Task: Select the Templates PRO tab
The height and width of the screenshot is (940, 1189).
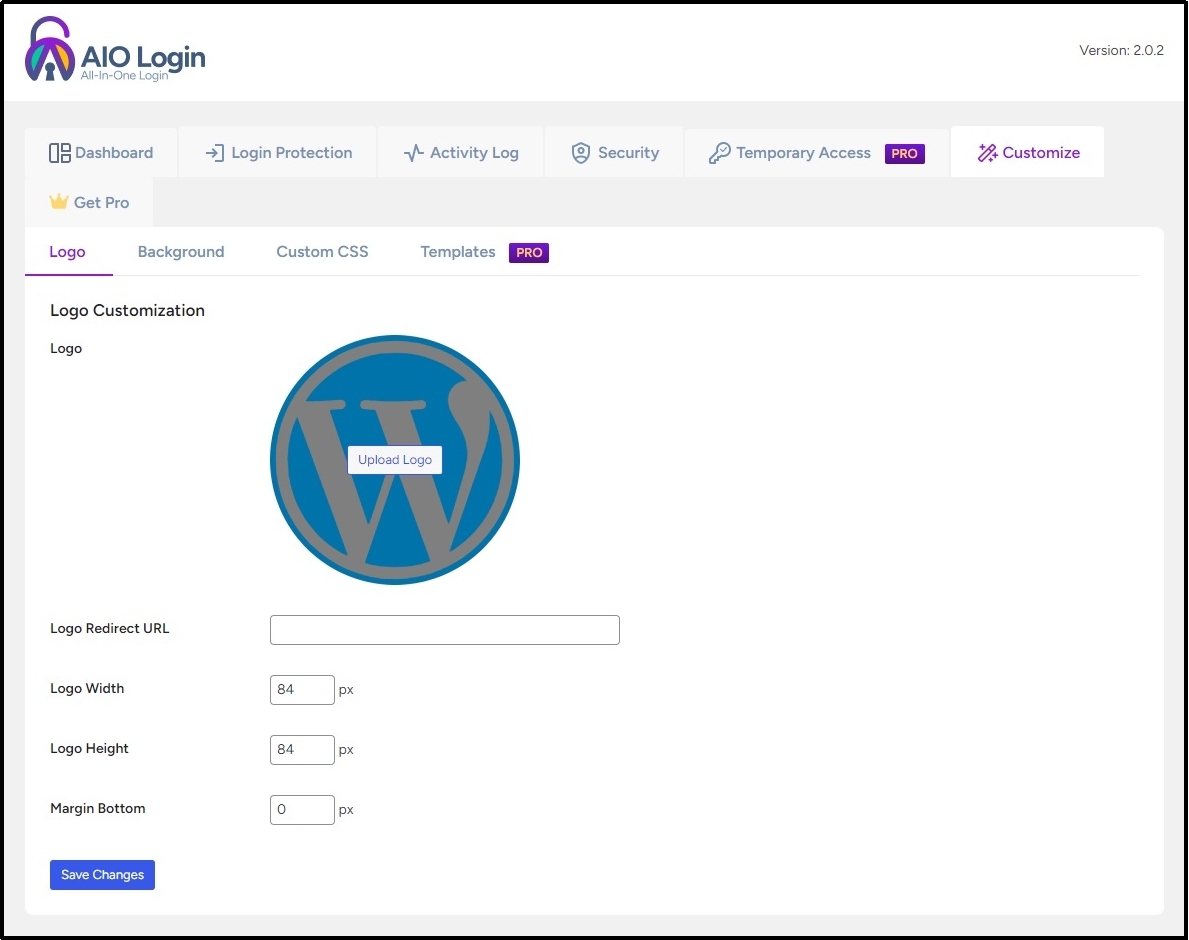Action: (458, 252)
